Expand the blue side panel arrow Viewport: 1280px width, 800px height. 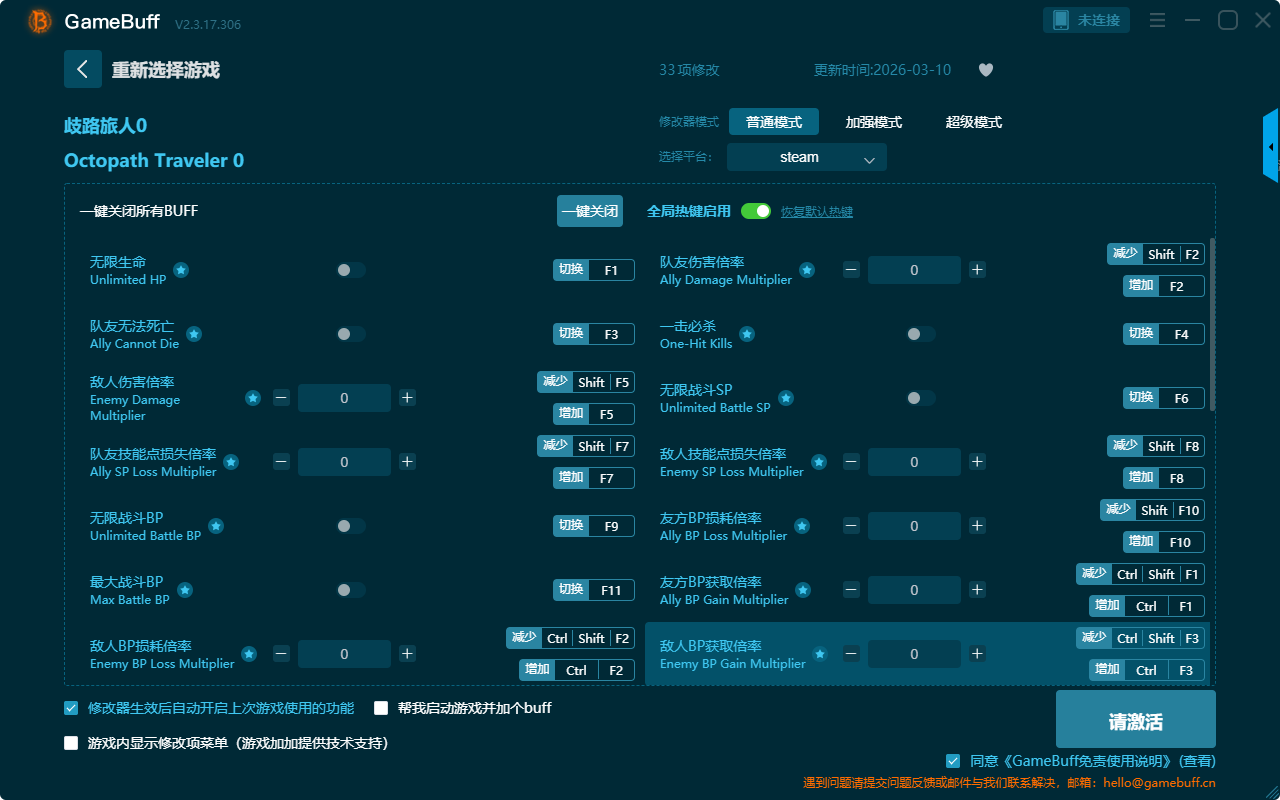pyautogui.click(x=1271, y=147)
